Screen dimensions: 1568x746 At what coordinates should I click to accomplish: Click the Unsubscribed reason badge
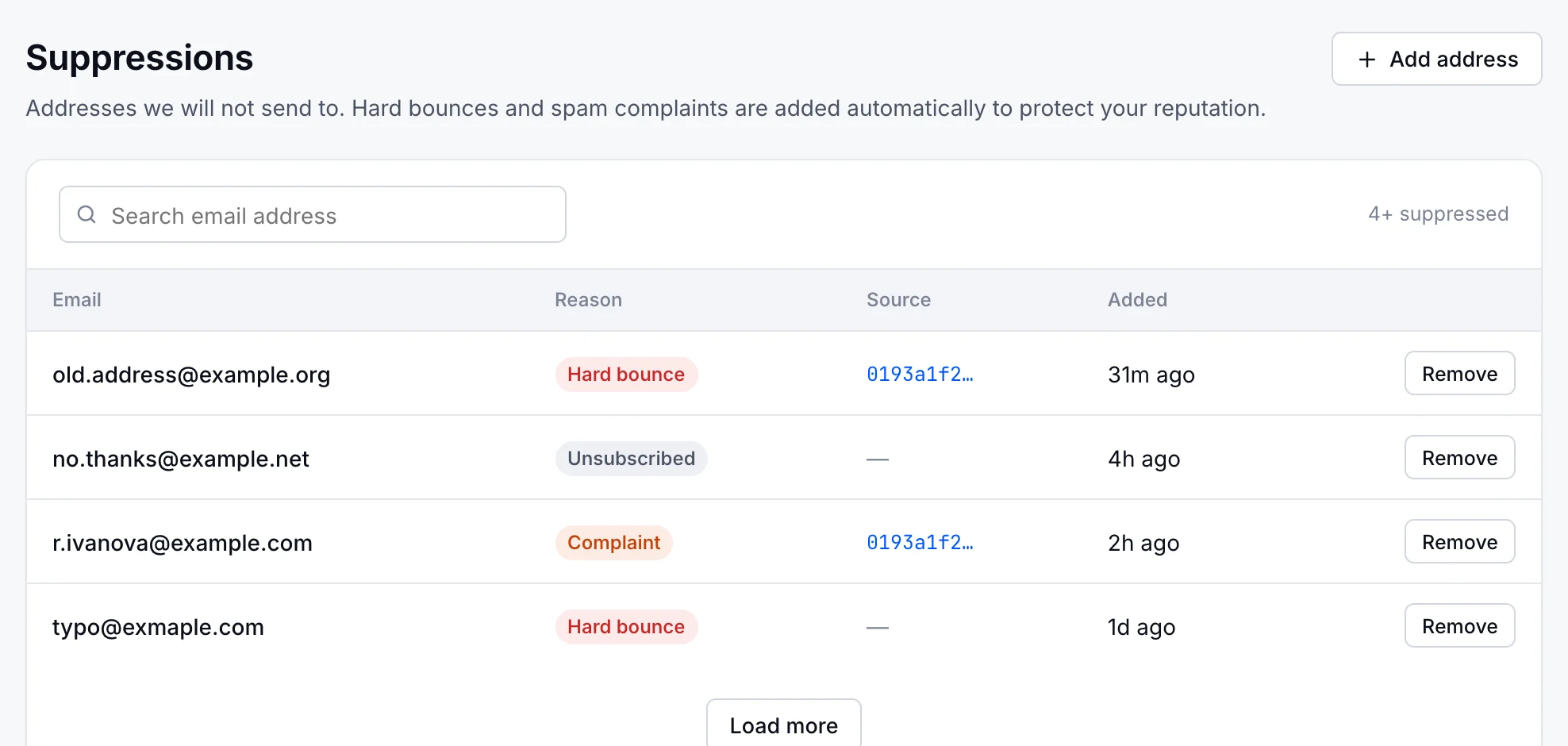(x=631, y=459)
